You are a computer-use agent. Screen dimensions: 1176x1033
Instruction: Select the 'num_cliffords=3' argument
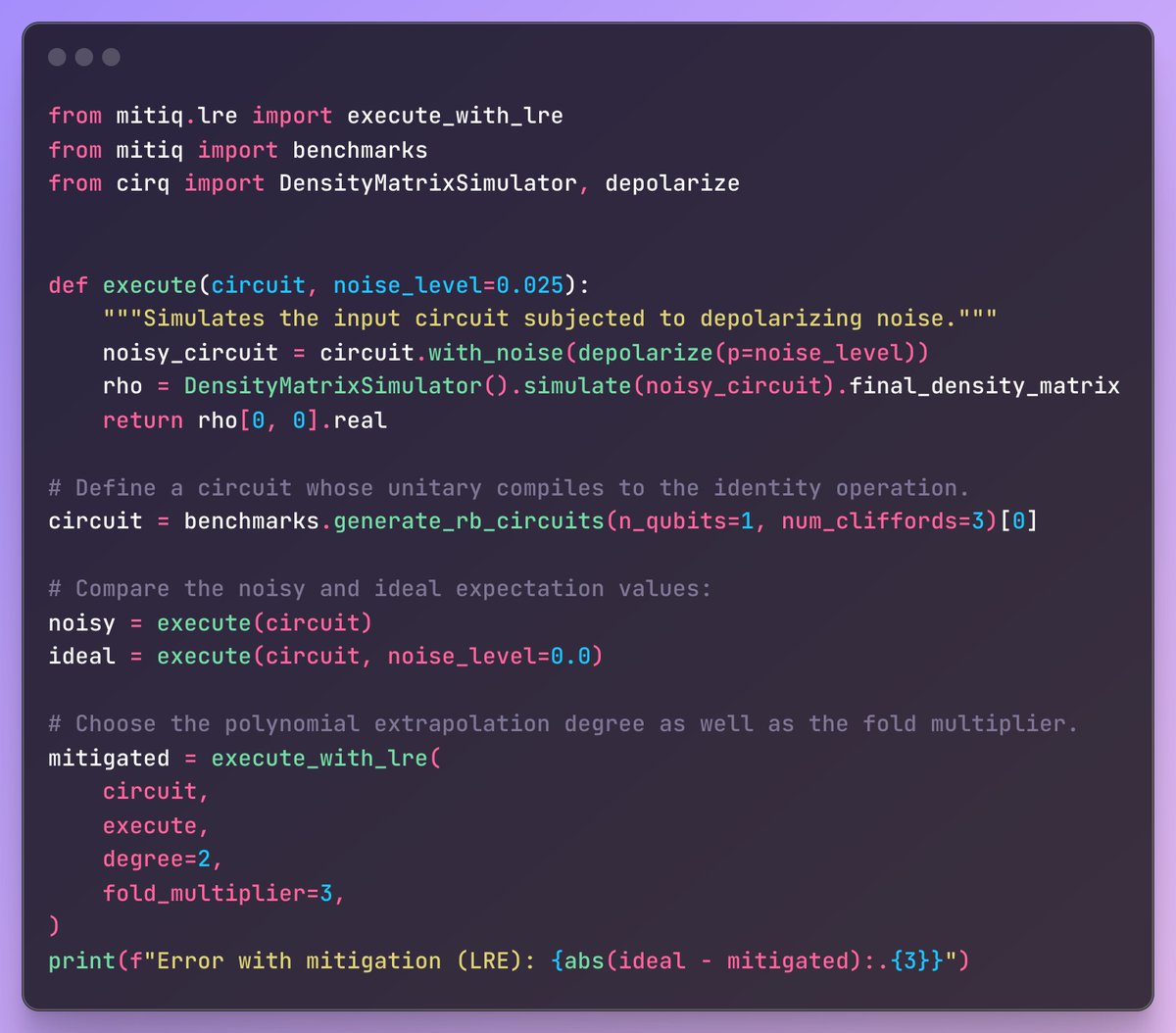tap(882, 520)
